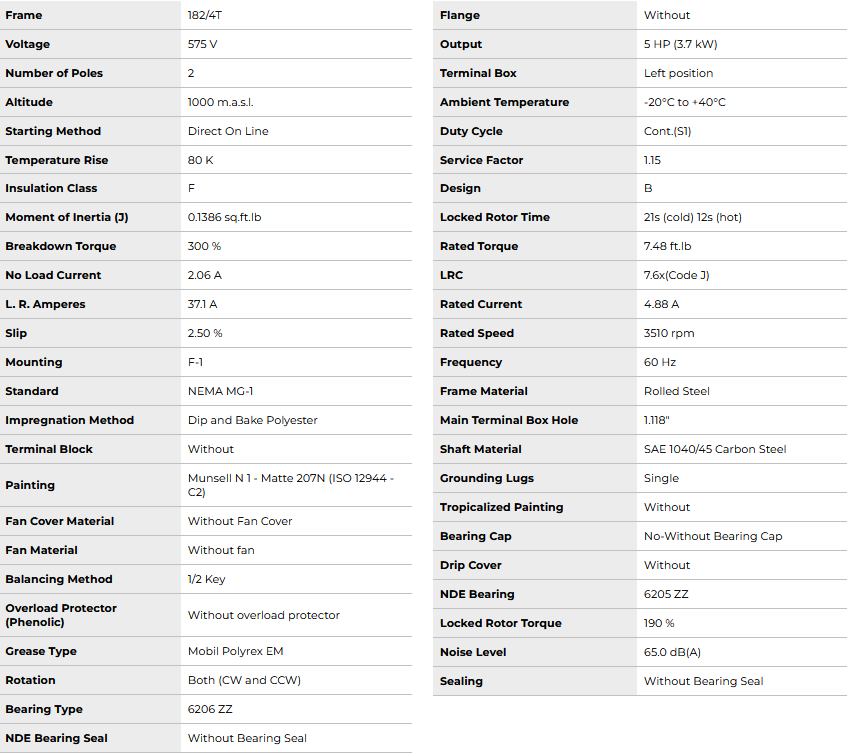Click the Output 5 HP (3.7 kW) value
Image resolution: width=848 pixels, height=756 pixels.
click(x=680, y=44)
